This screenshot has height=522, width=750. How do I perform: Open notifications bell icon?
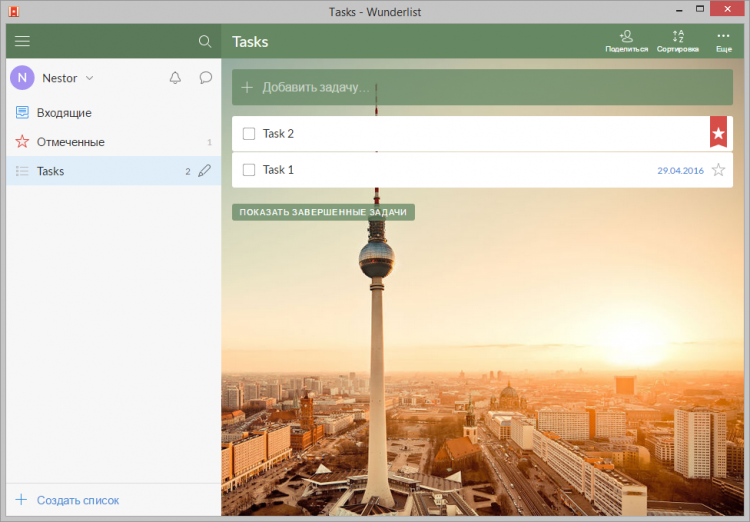click(x=175, y=78)
